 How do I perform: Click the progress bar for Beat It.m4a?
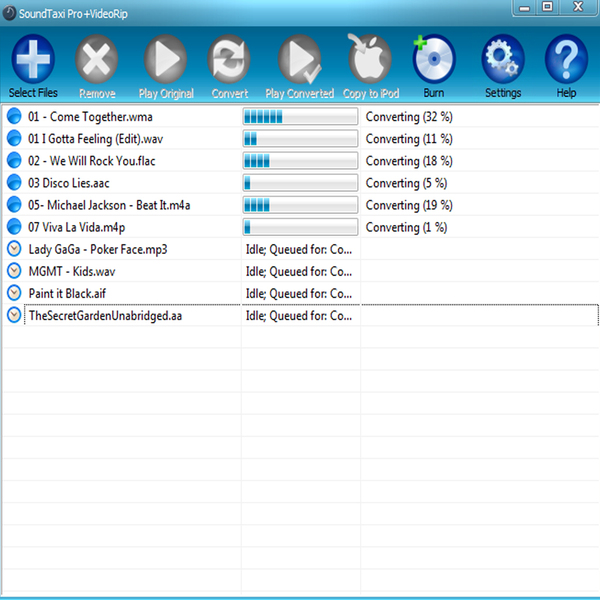click(300, 205)
